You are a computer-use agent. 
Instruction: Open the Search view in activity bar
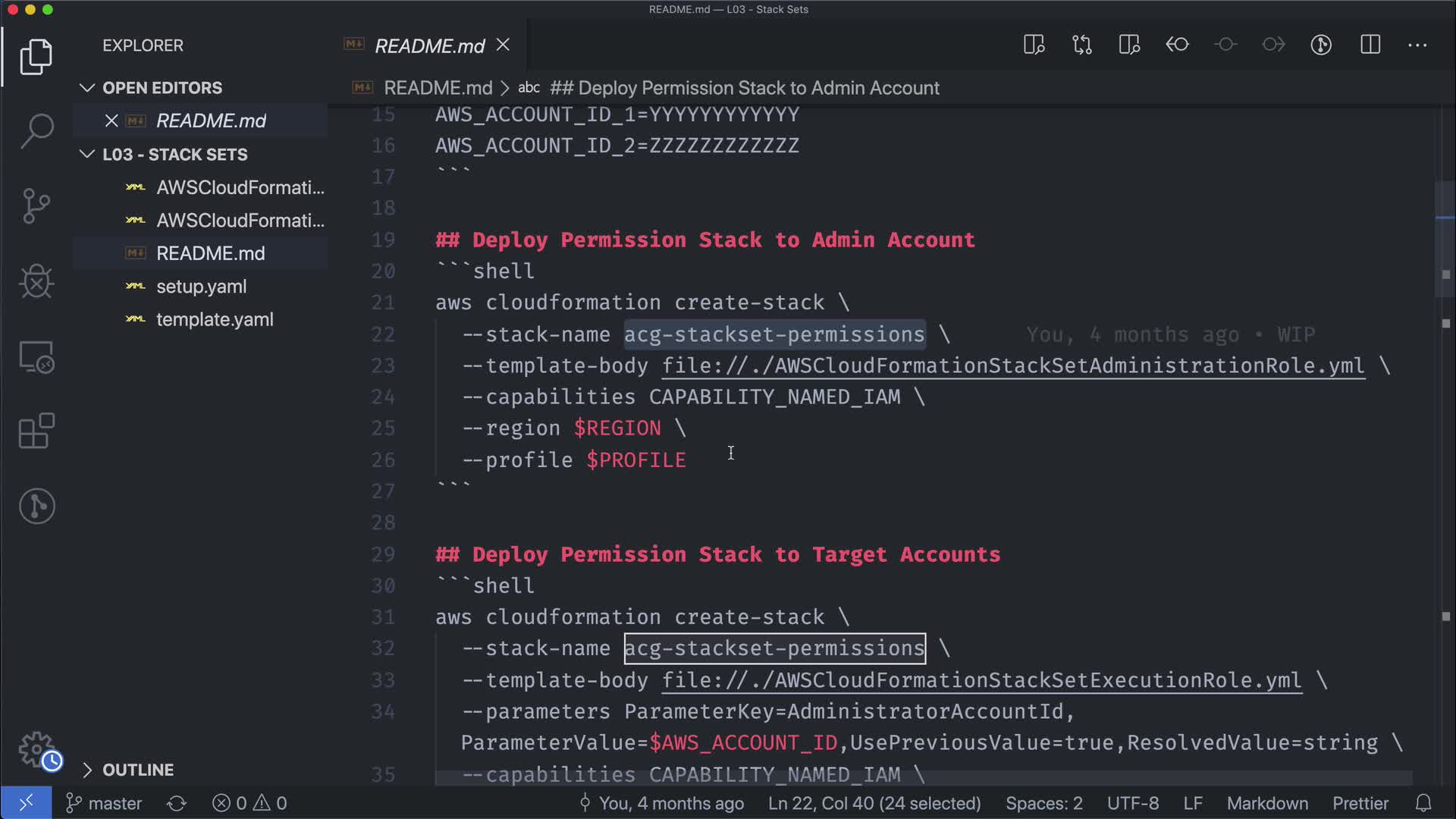(x=36, y=130)
